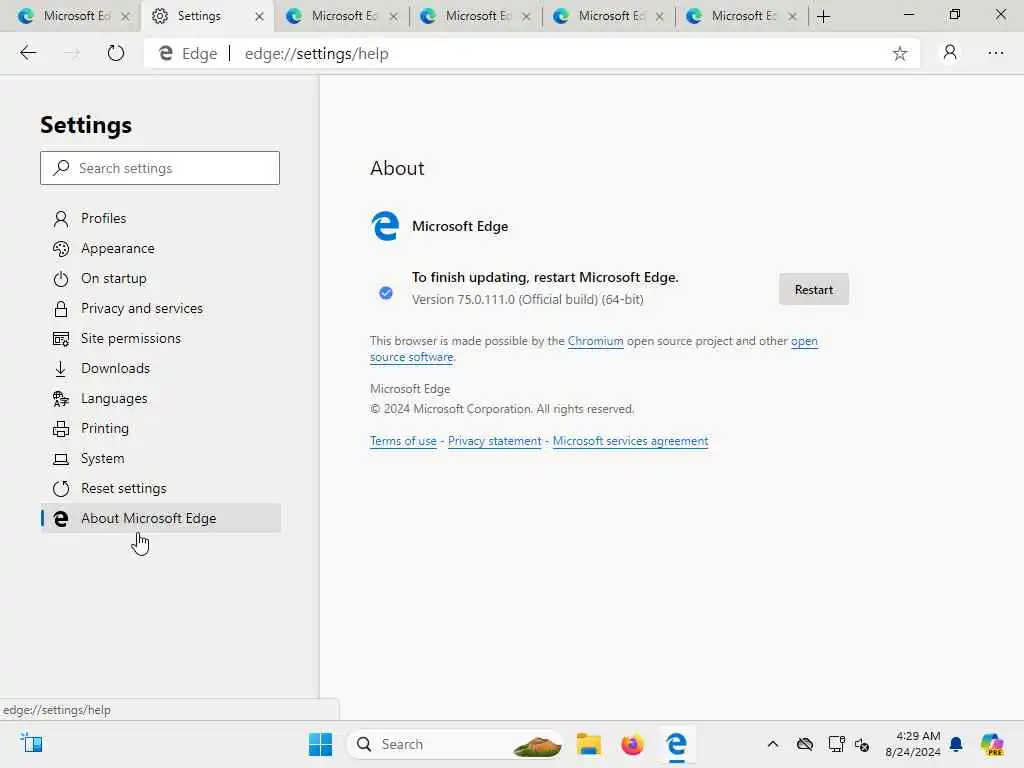
Task: Open the Windows Start button
Action: click(320, 744)
